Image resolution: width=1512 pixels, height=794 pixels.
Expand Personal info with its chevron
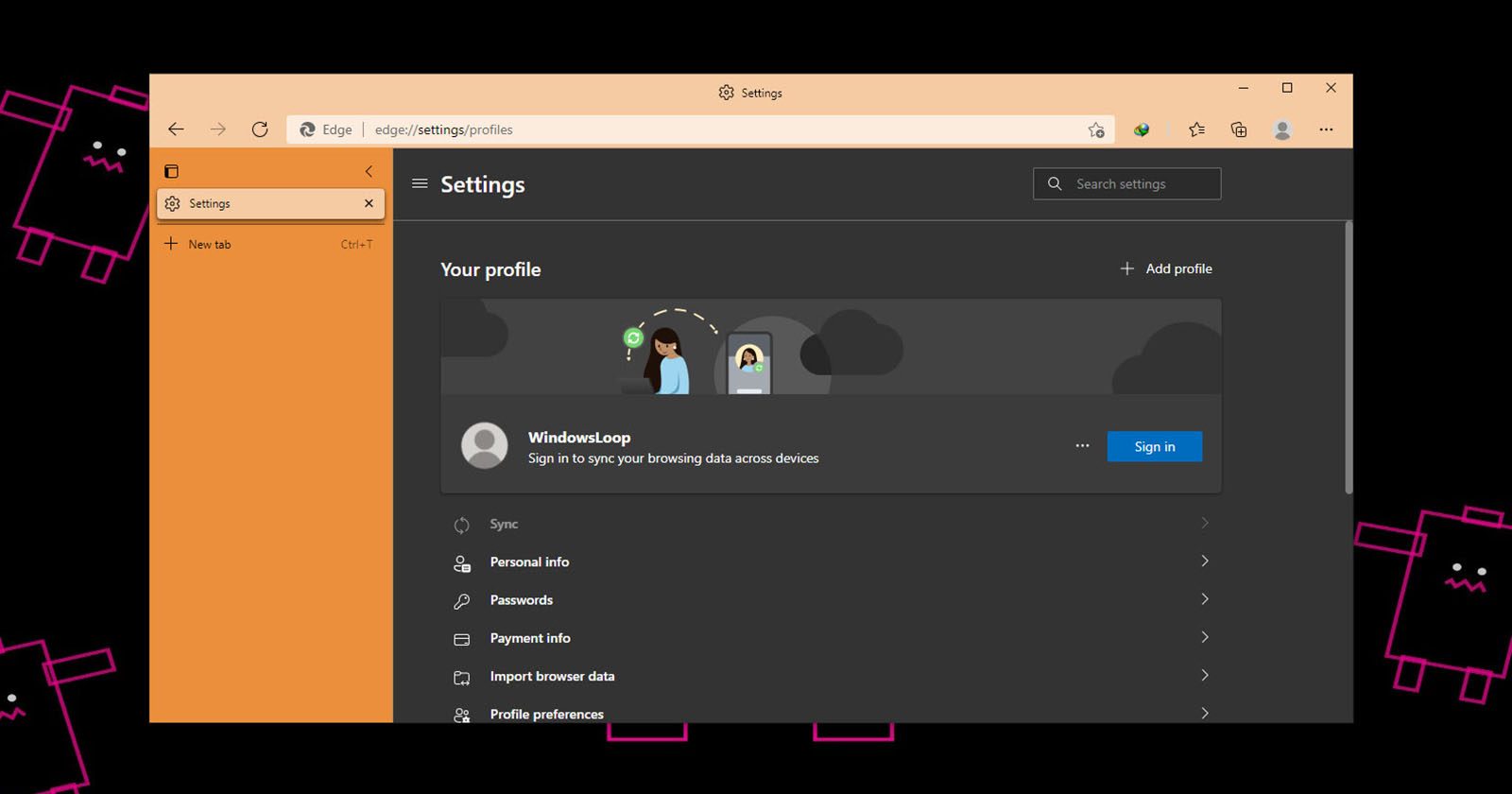click(x=1205, y=561)
